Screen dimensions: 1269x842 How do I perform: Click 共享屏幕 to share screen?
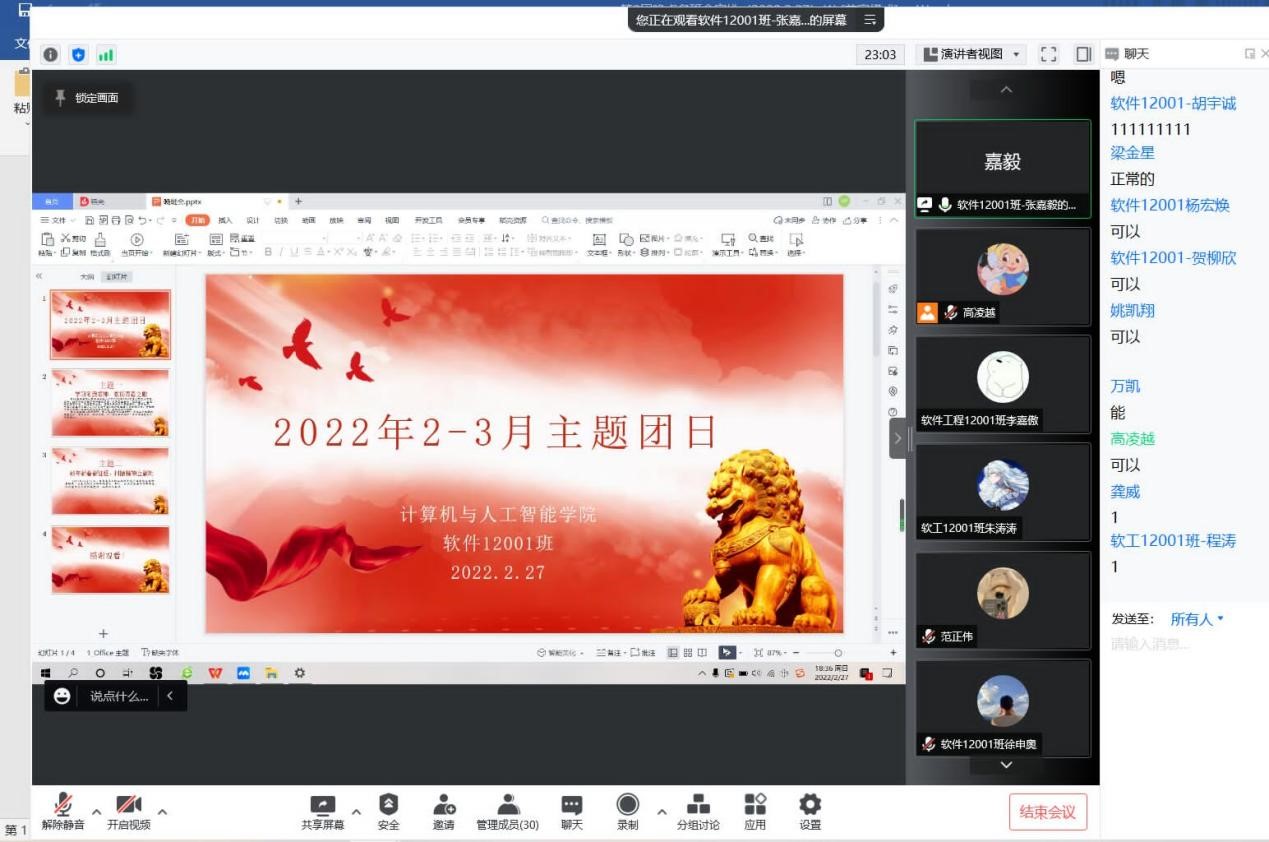tap(323, 811)
